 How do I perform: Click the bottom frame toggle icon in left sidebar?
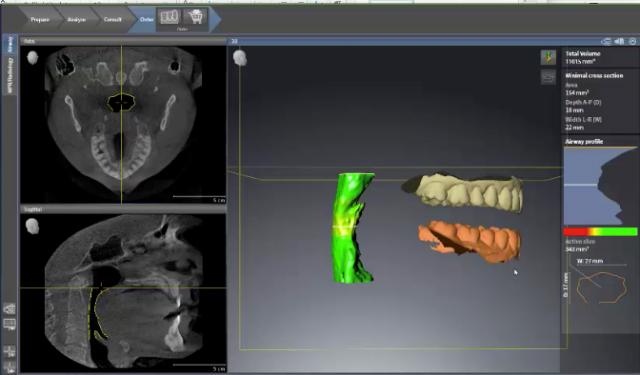[x=9, y=367]
